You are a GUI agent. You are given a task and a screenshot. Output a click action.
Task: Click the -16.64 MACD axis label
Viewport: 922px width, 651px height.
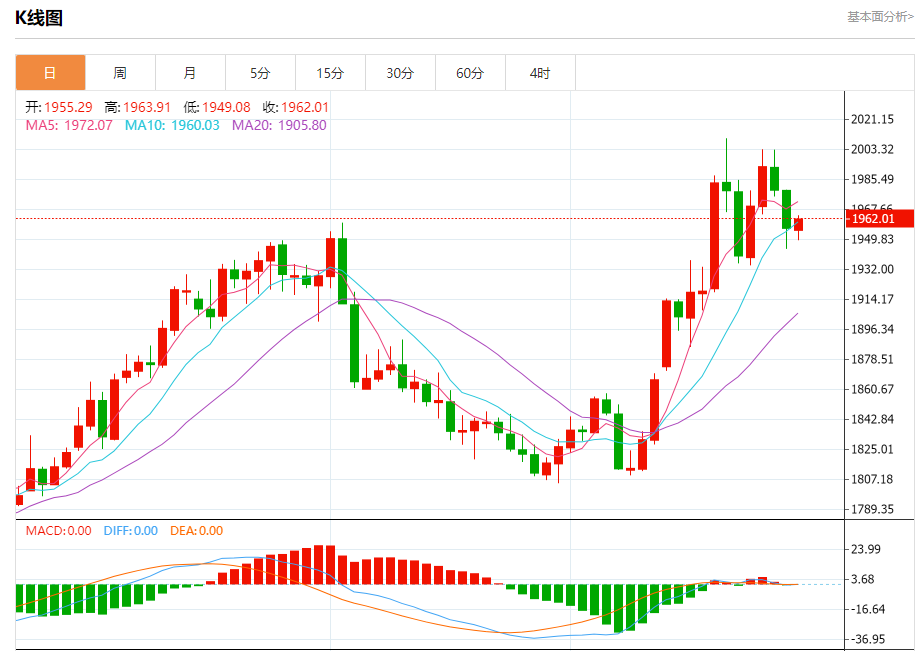(x=868, y=609)
